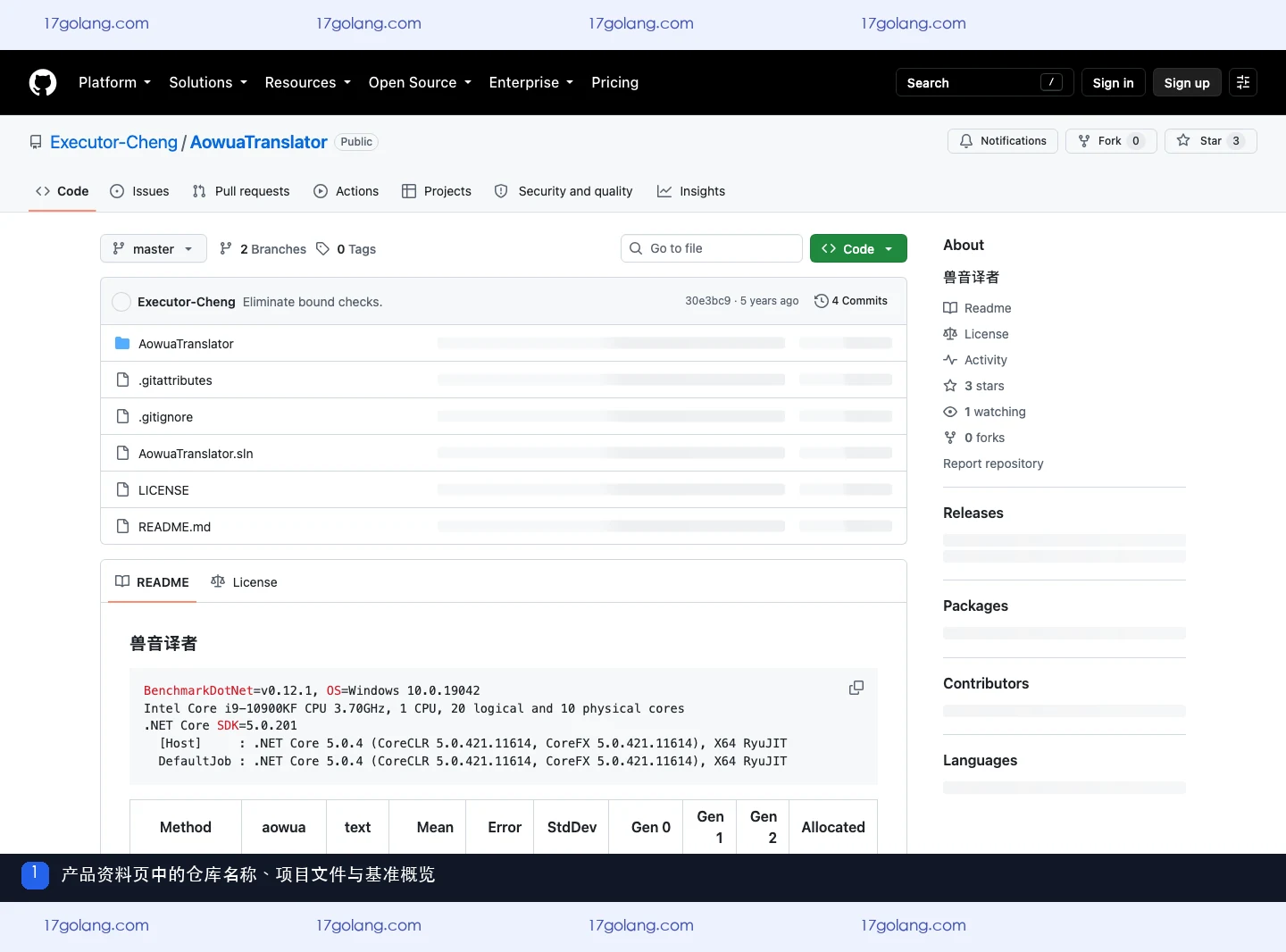This screenshot has width=1286, height=952.
Task: Click the file icon for README.md
Action: 122,526
